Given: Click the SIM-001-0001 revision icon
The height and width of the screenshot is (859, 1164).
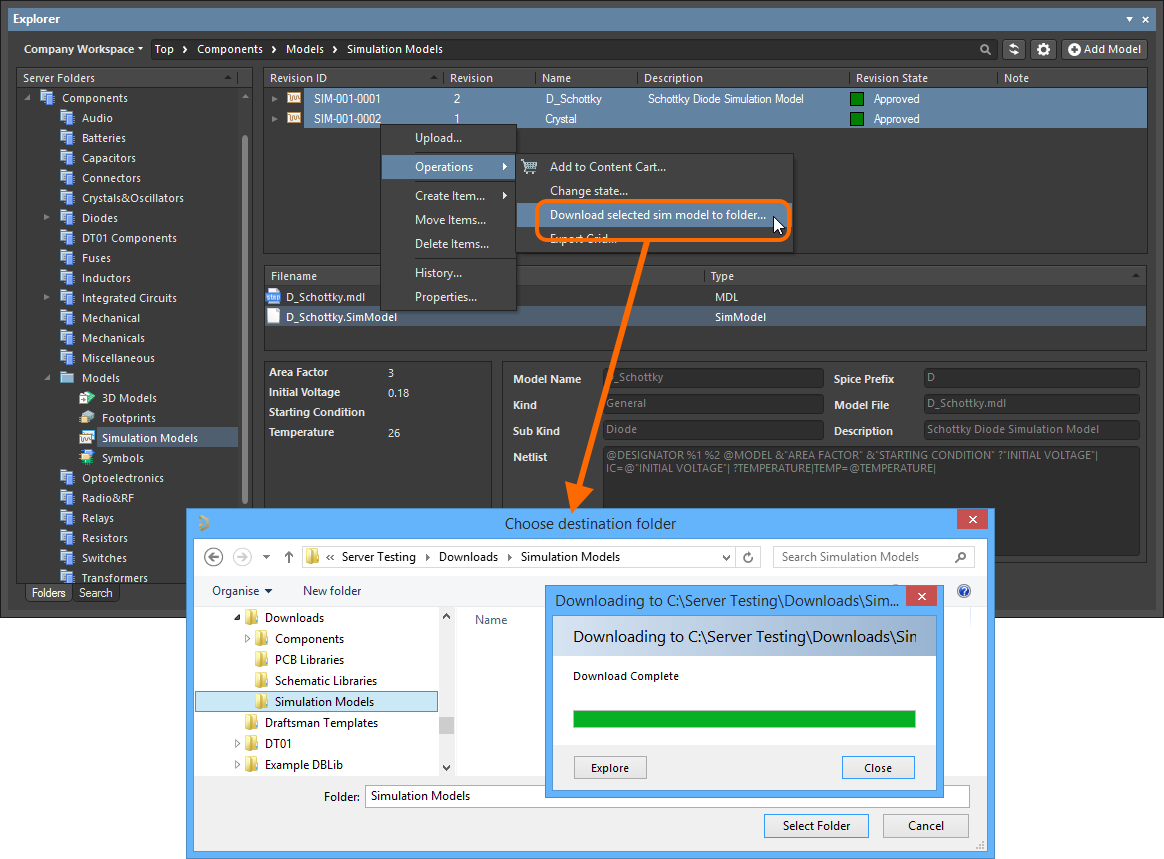Looking at the screenshot, I should click(294, 99).
